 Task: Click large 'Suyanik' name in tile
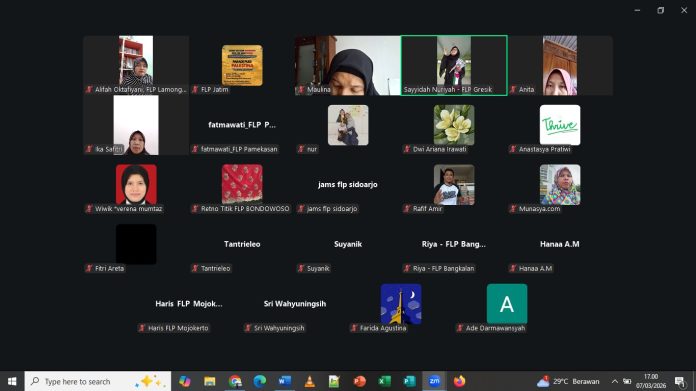click(x=348, y=244)
